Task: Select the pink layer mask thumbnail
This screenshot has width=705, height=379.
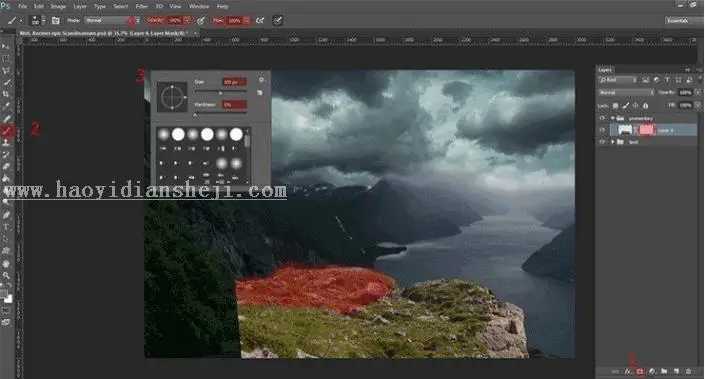Action: click(x=646, y=130)
